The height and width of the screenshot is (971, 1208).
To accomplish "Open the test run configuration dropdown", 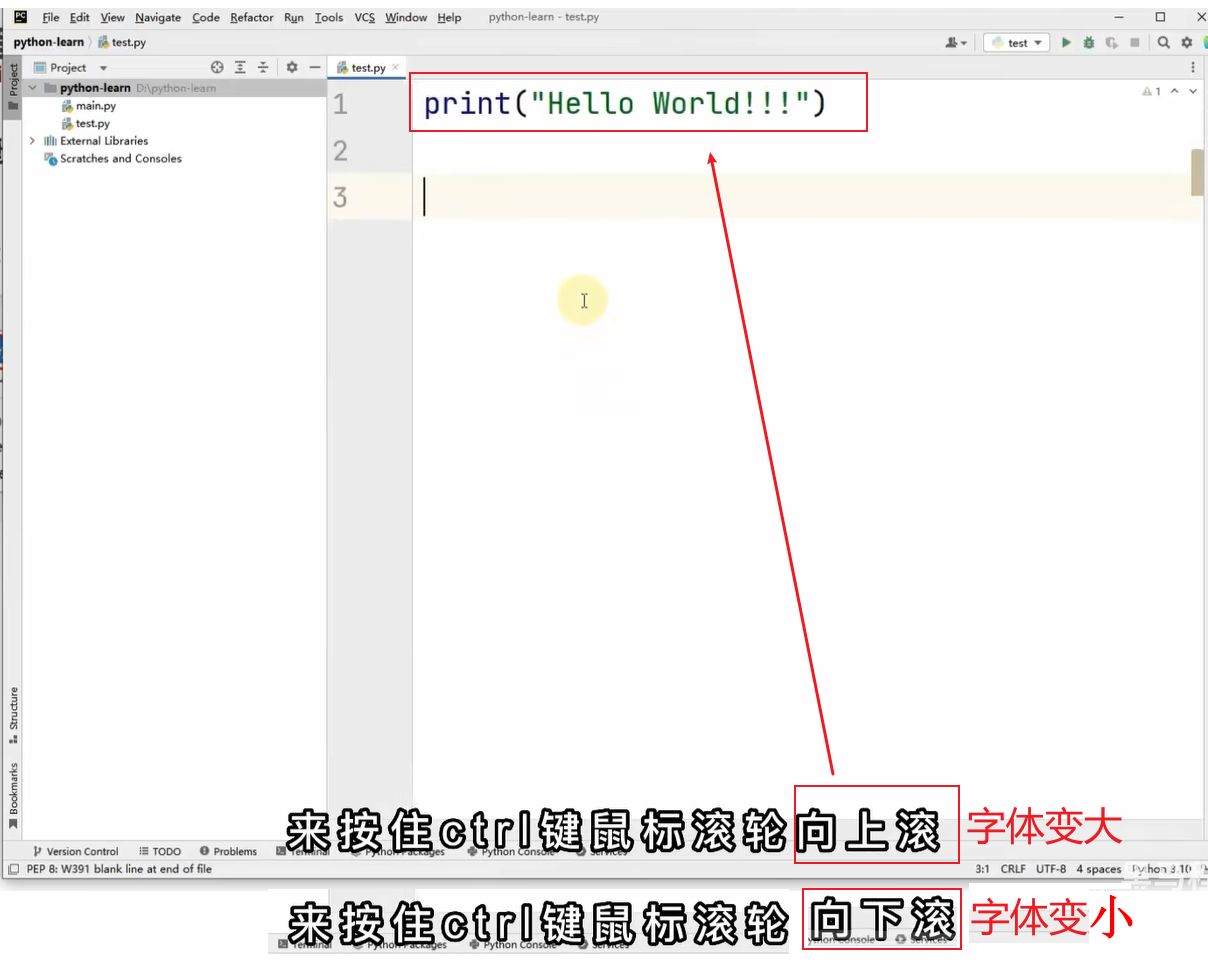I will [1016, 43].
